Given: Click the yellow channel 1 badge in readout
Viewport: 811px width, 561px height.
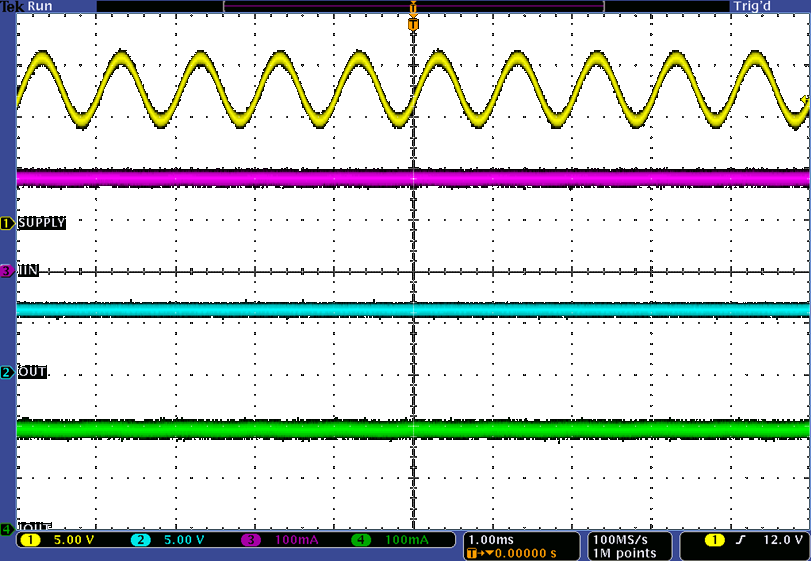Looking at the screenshot, I should click(31, 540).
